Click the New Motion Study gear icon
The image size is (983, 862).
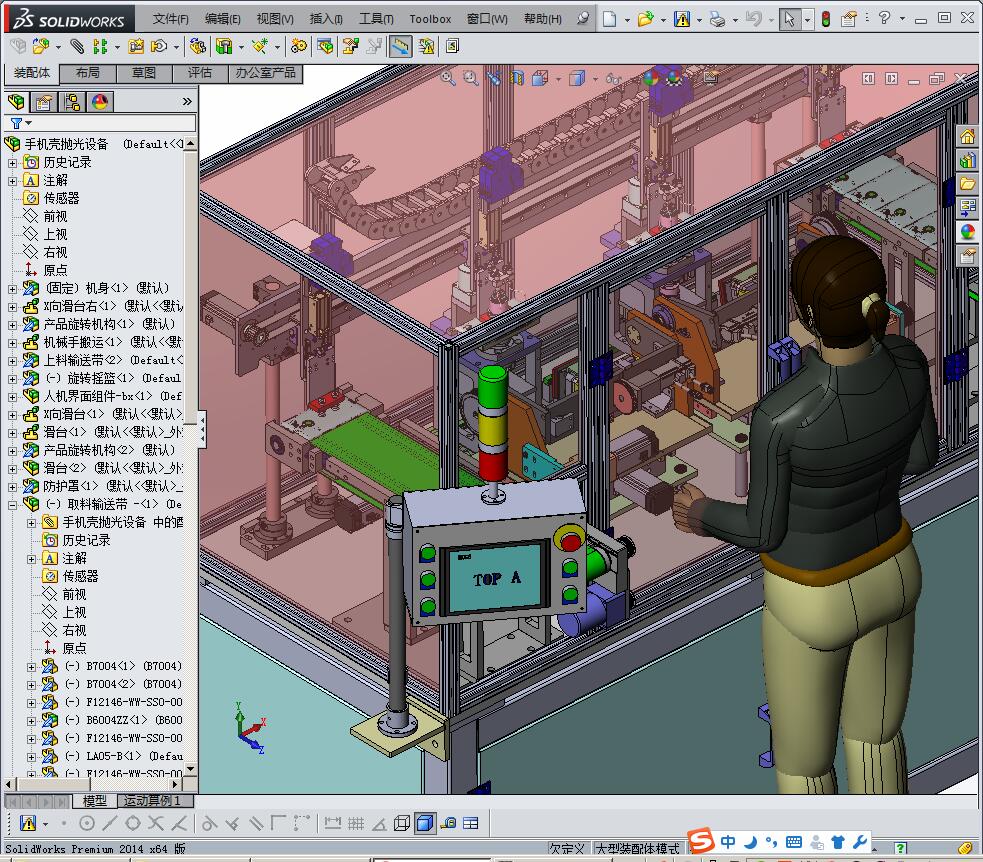pyautogui.click(x=299, y=46)
